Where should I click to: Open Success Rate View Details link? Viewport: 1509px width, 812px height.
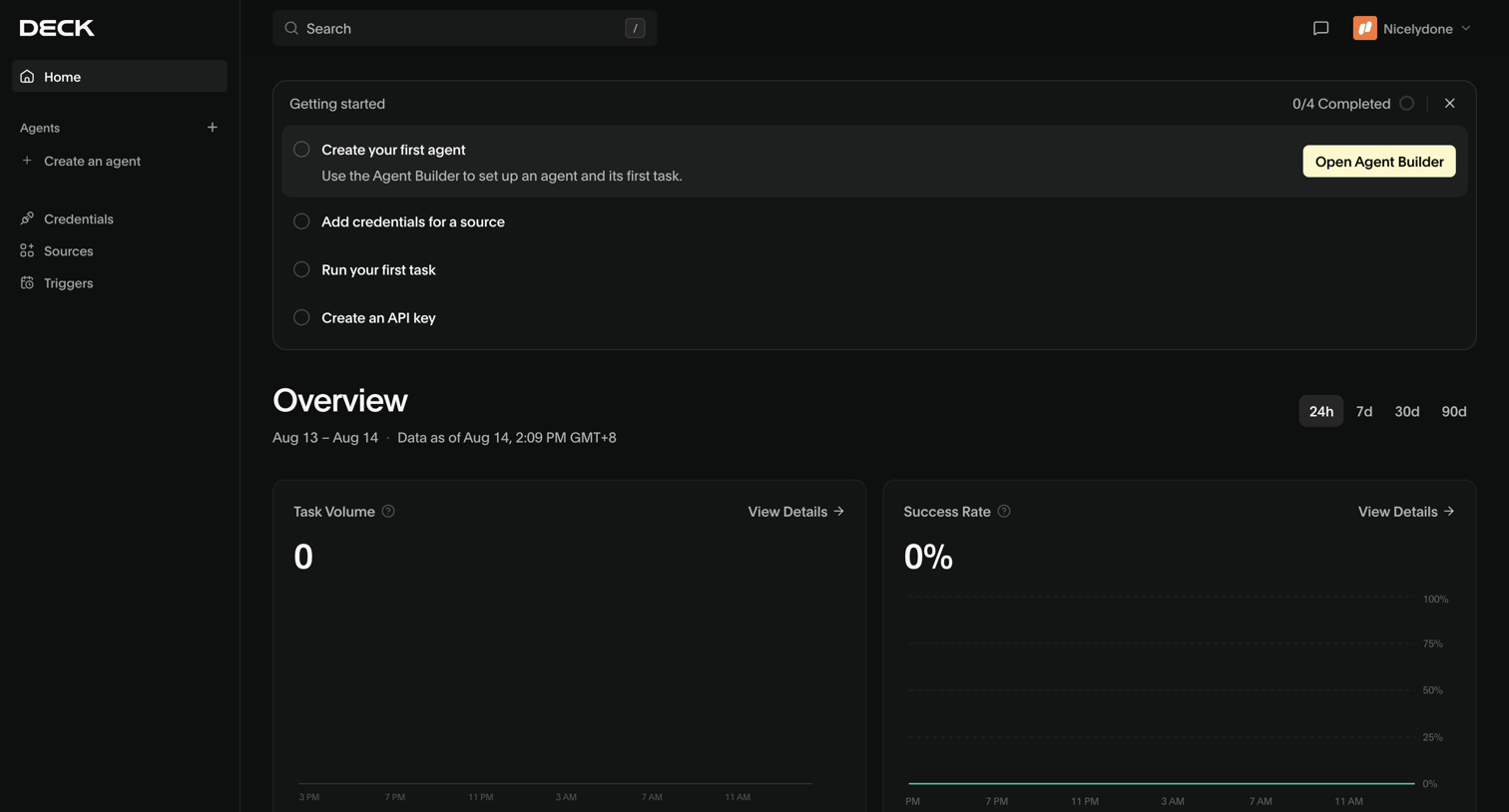coord(1406,511)
